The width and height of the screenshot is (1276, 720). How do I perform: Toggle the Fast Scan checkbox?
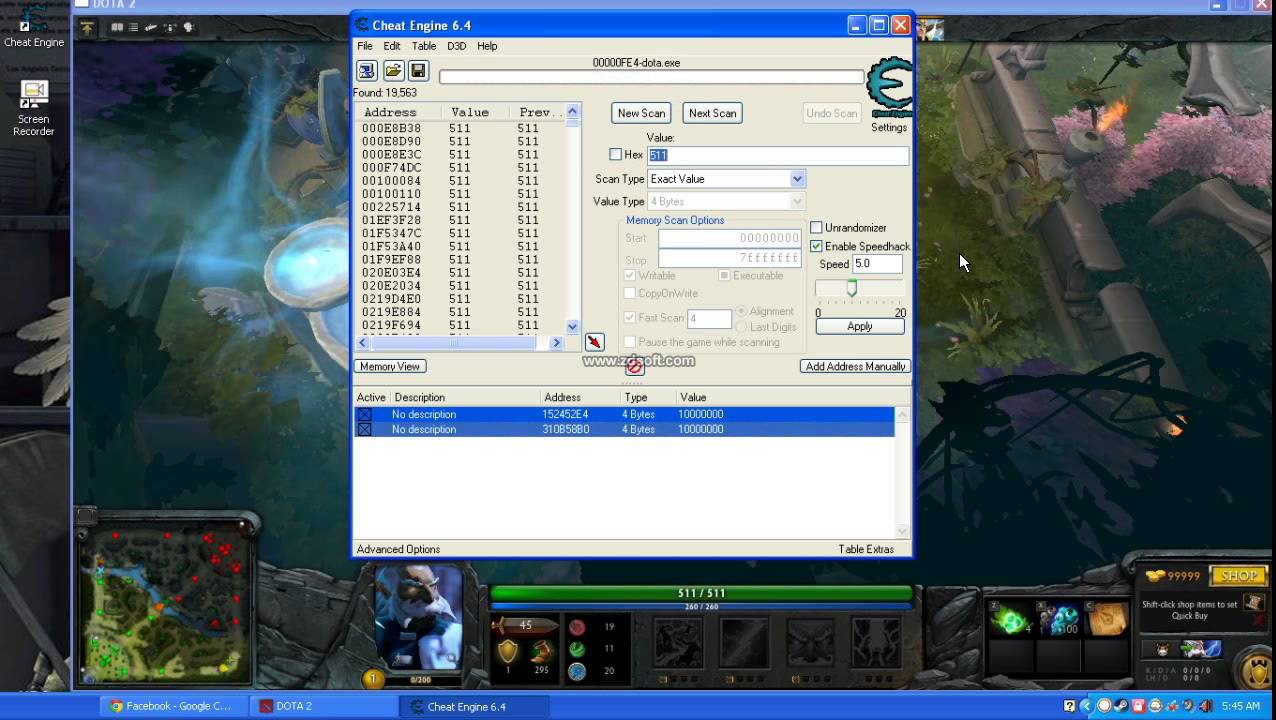630,318
